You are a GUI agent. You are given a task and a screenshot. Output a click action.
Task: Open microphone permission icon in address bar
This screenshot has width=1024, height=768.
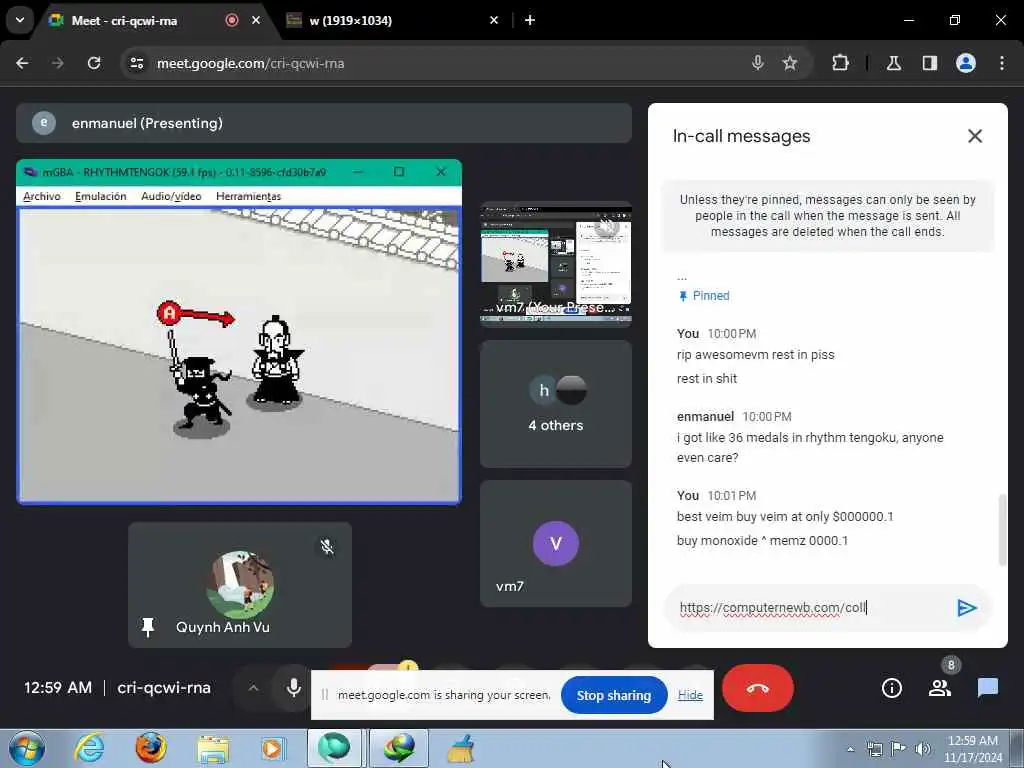[758, 63]
